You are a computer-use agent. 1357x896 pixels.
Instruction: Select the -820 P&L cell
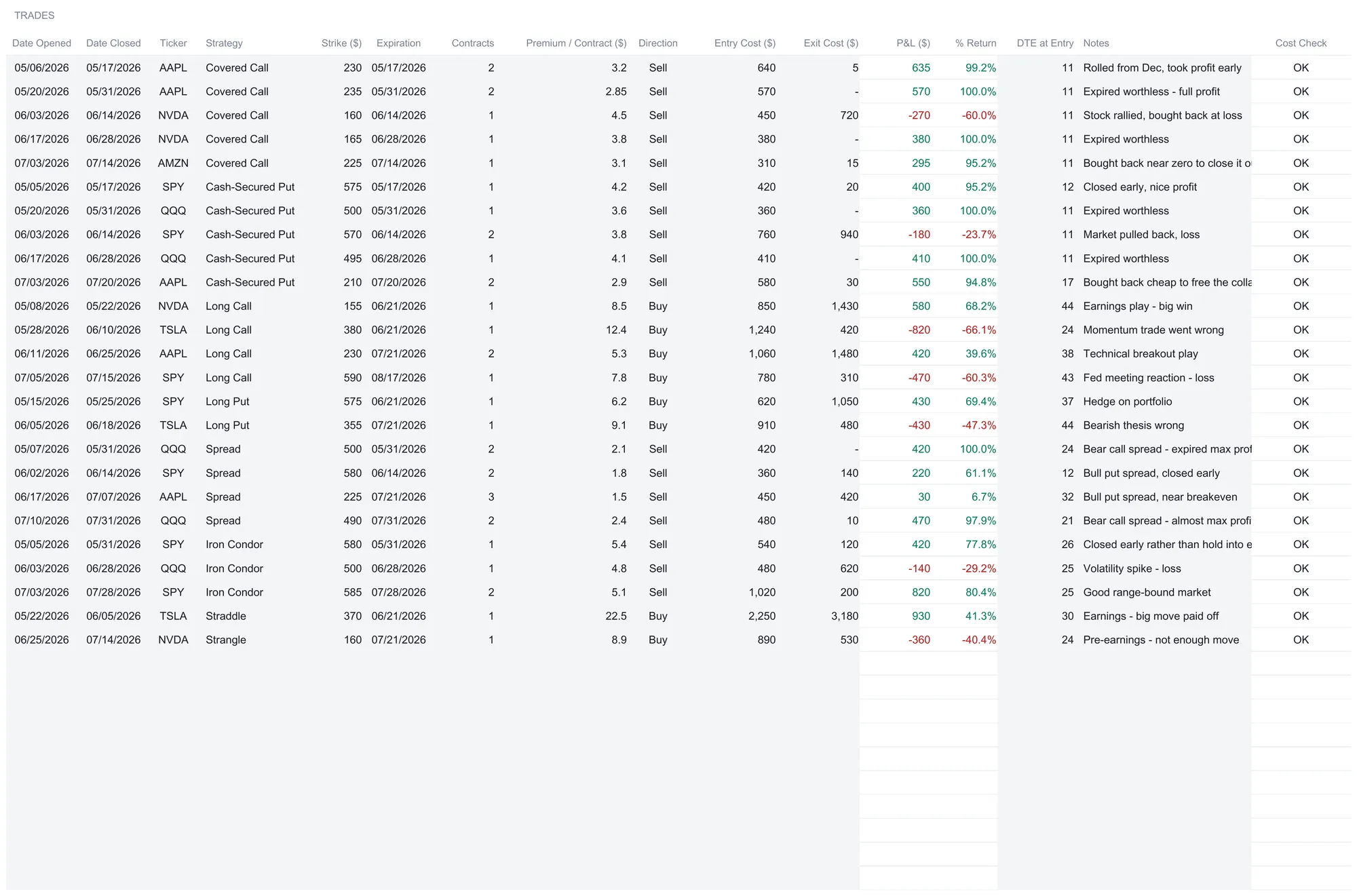[919, 330]
